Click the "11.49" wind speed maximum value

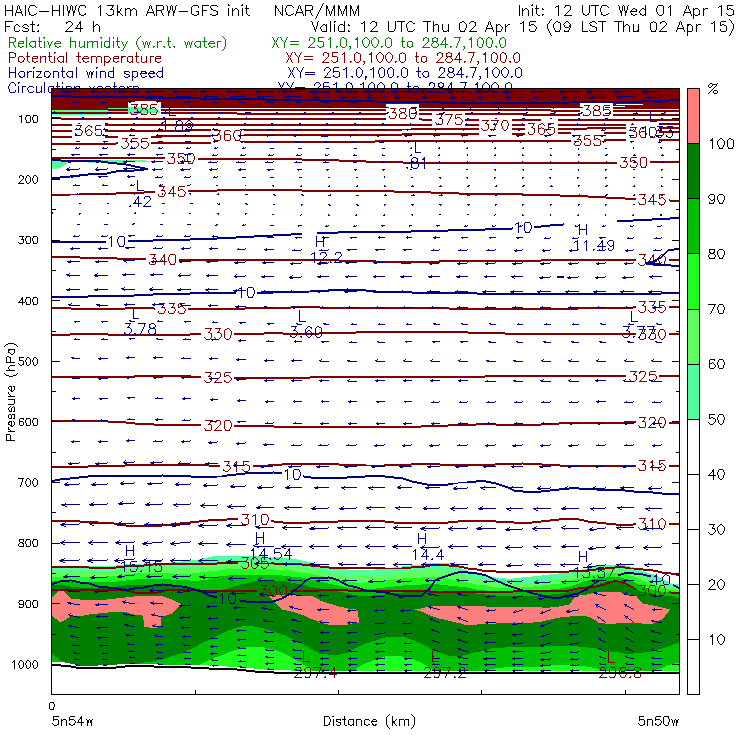point(593,245)
